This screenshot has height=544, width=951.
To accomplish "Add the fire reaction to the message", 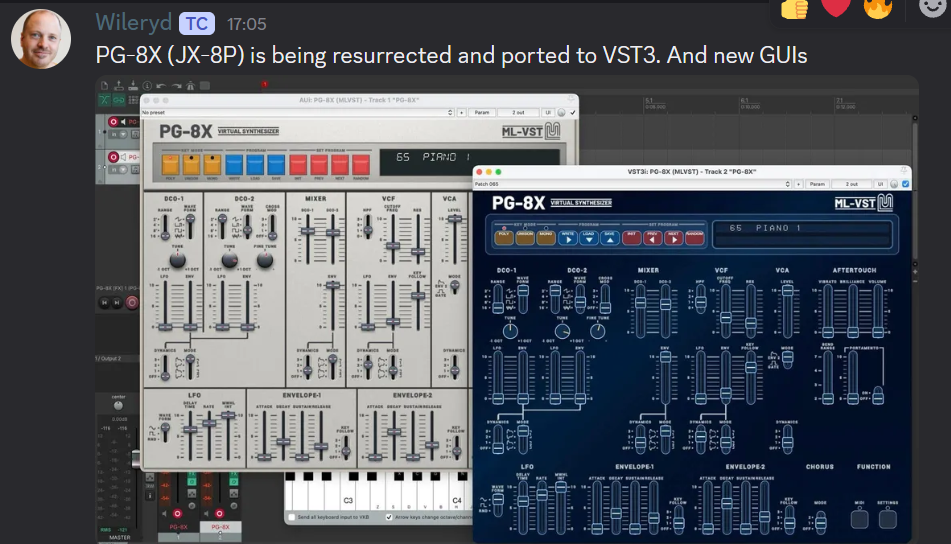I will tap(878, 8).
